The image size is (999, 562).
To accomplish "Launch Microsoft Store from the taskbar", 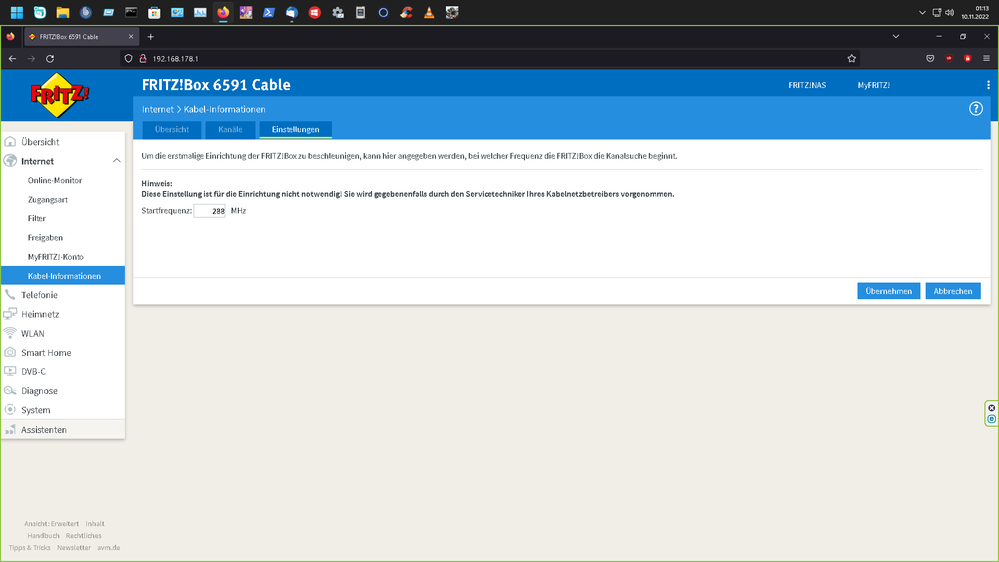I will point(154,12).
